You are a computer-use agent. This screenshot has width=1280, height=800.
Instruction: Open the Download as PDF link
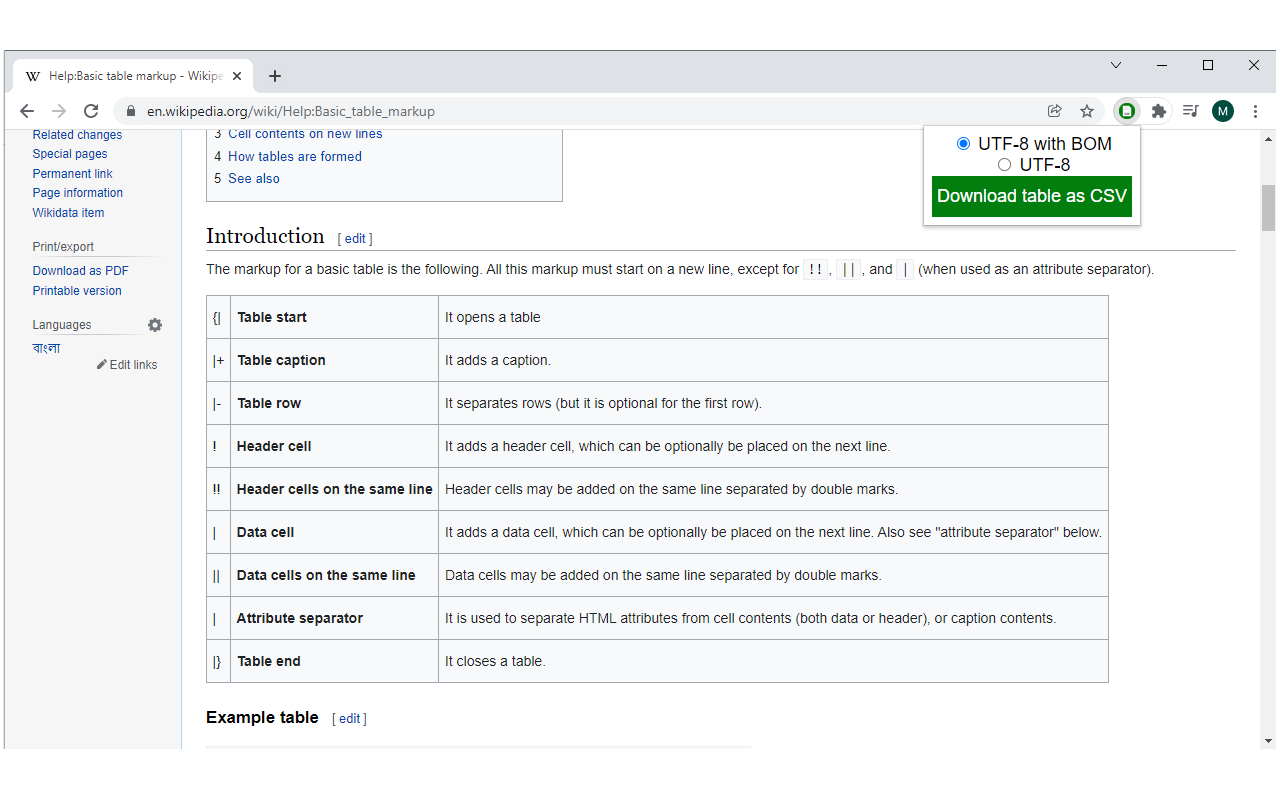pyautogui.click(x=80, y=270)
